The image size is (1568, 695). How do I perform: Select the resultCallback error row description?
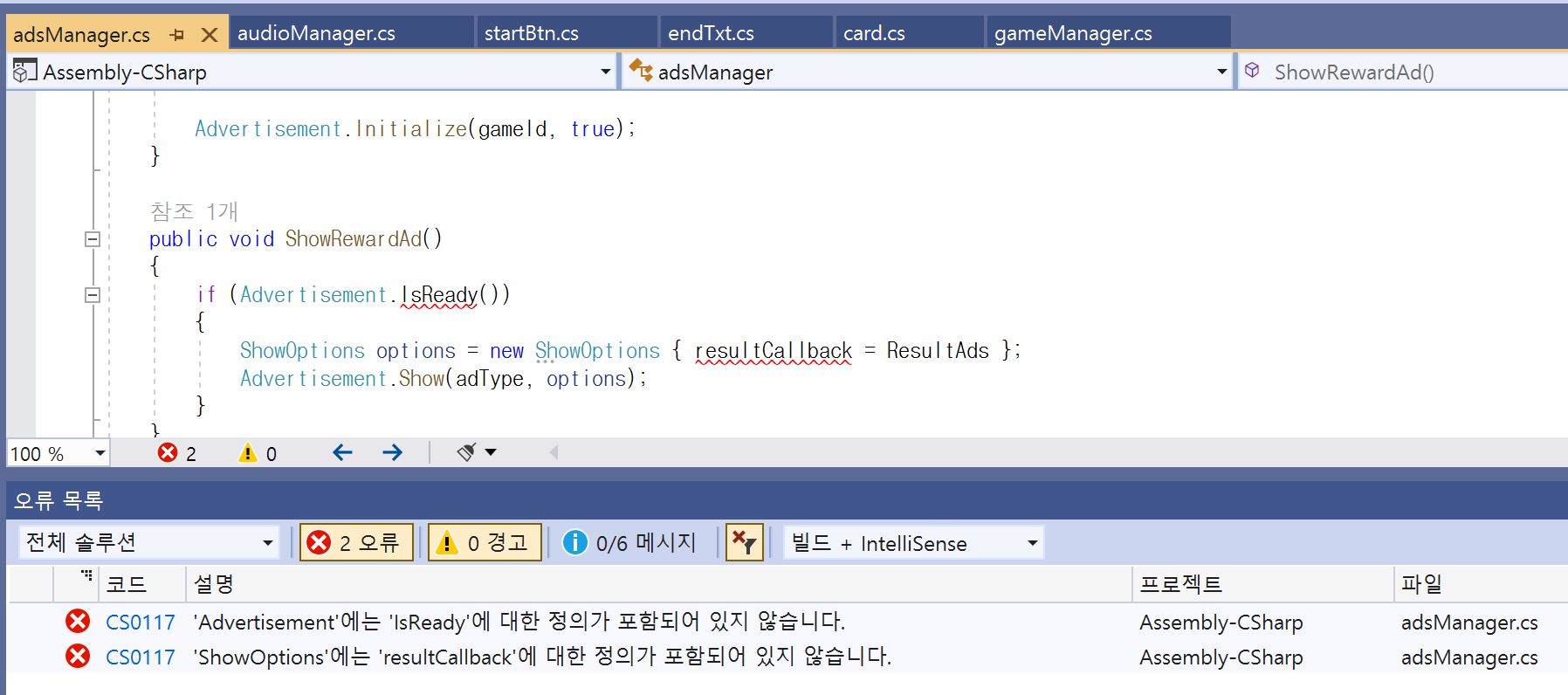[542, 657]
